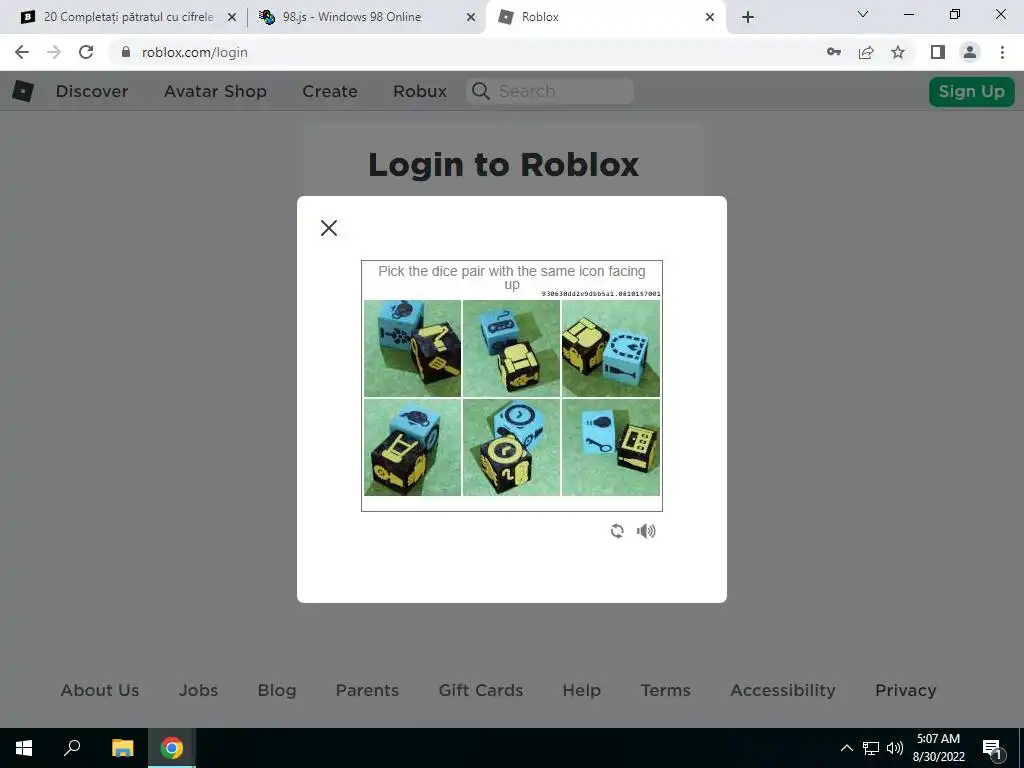Go to Avatar Shop
The image size is (1024, 768).
point(215,91)
